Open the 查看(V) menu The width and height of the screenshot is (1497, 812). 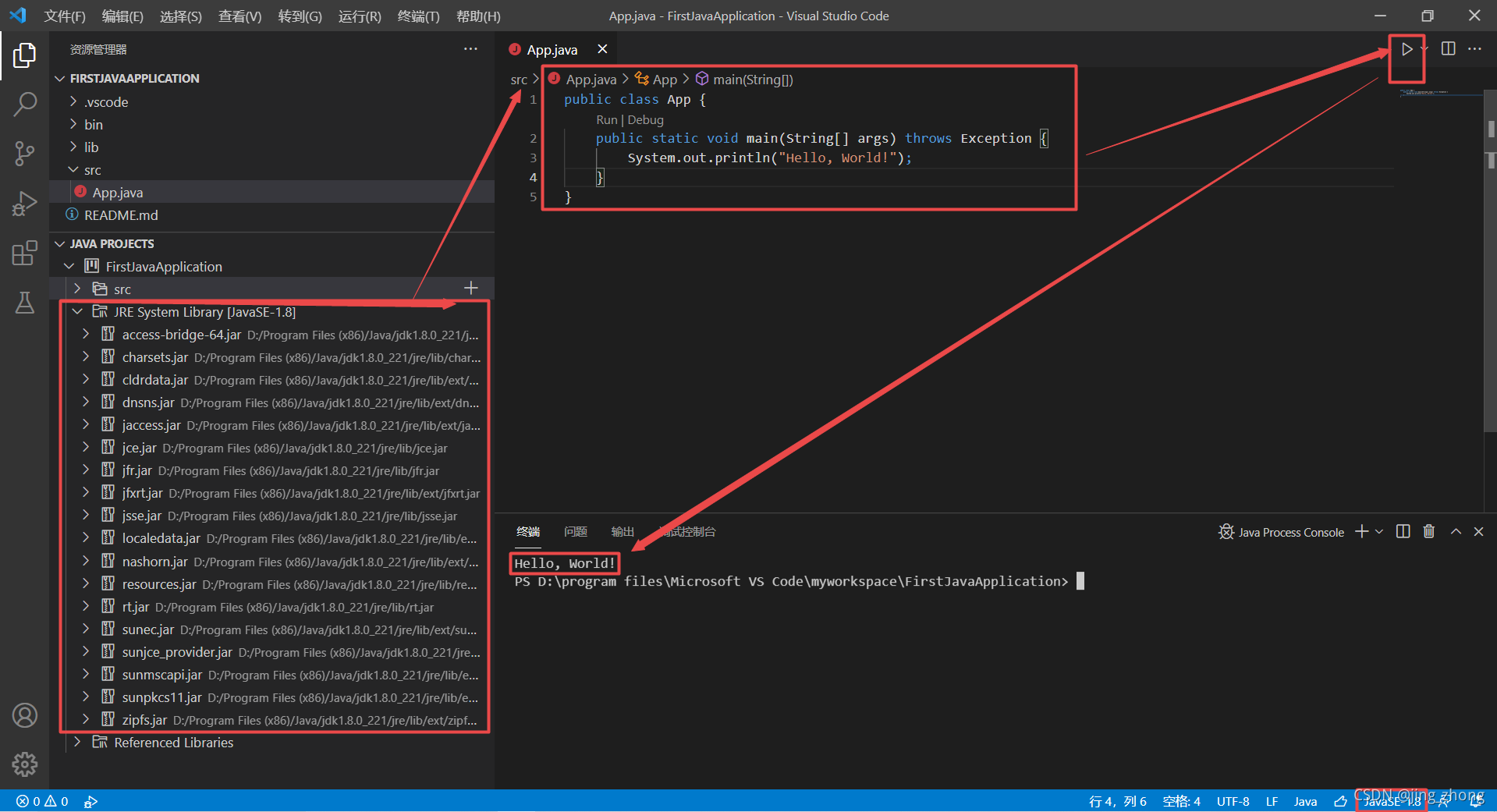click(239, 16)
